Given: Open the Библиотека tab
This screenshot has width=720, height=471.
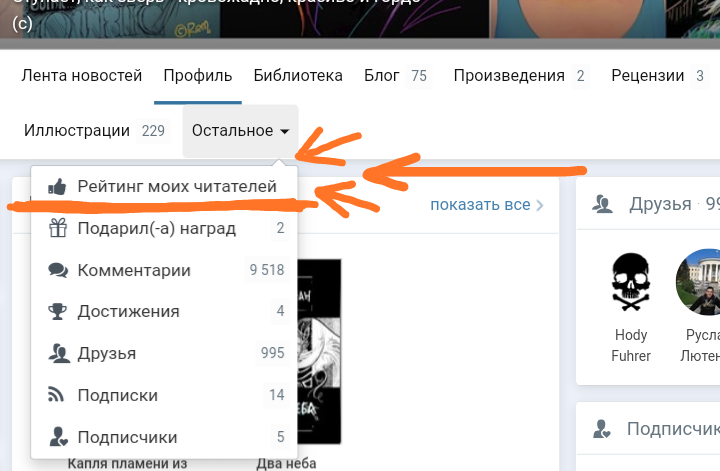Looking at the screenshot, I should pyautogui.click(x=298, y=76).
